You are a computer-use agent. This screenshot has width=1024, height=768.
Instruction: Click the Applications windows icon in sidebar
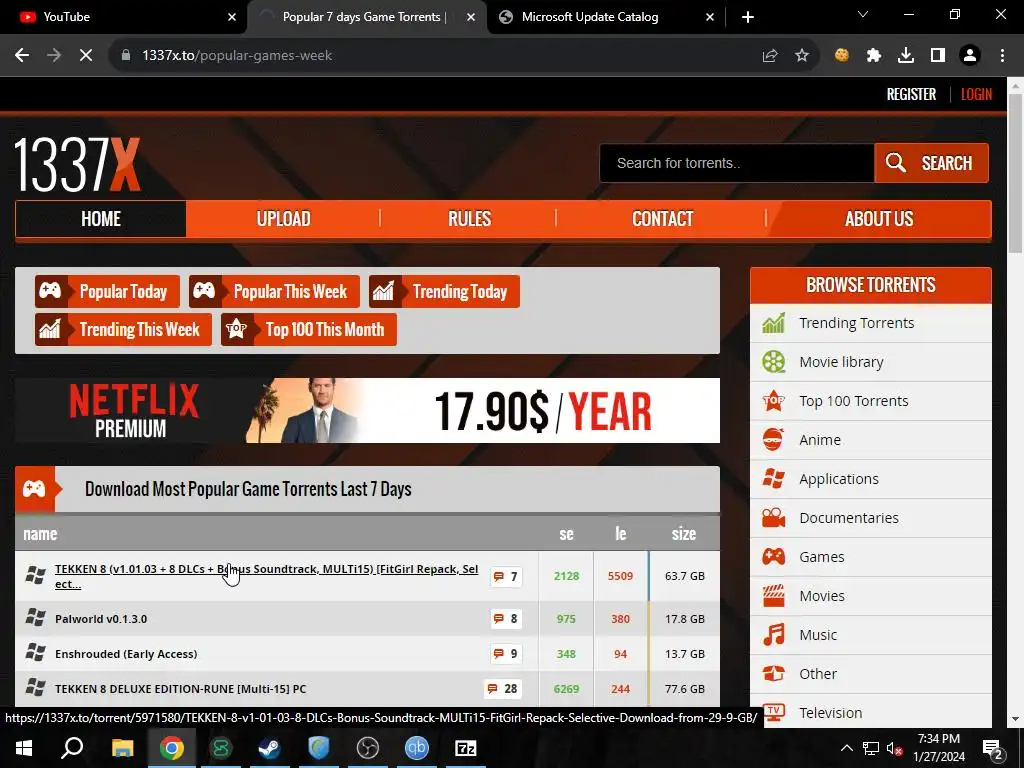773,479
